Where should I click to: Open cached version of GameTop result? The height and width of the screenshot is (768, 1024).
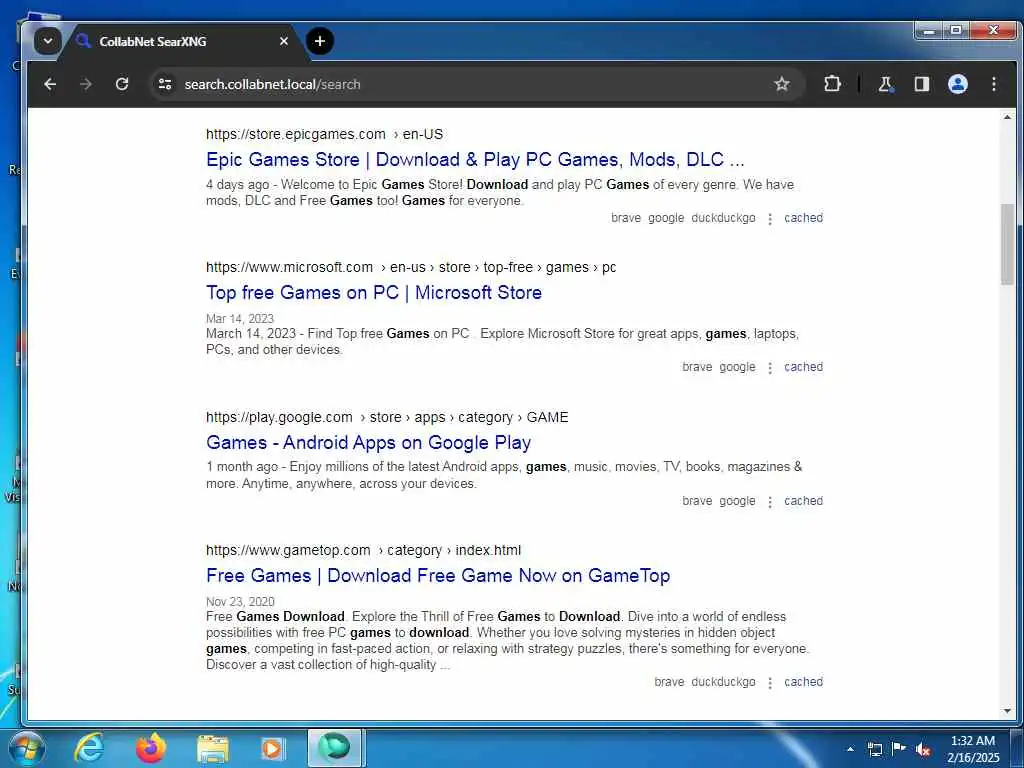point(803,682)
